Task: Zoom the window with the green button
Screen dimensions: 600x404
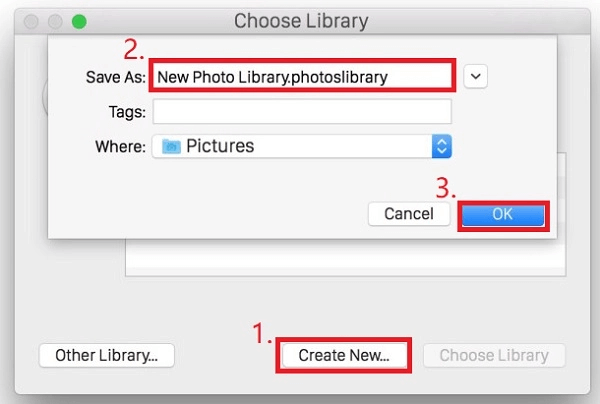Action: coord(79,20)
